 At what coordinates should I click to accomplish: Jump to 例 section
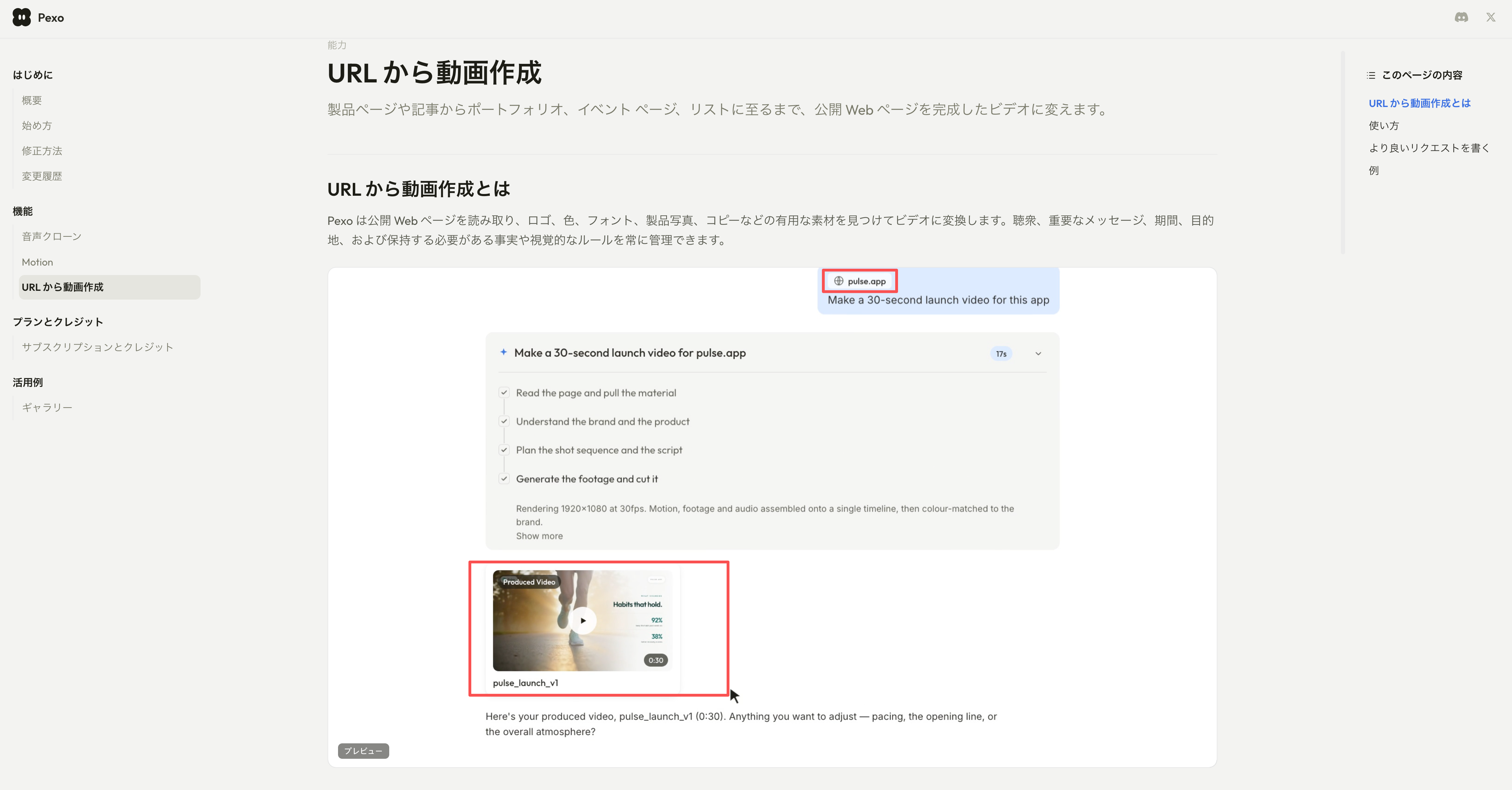click(1373, 170)
